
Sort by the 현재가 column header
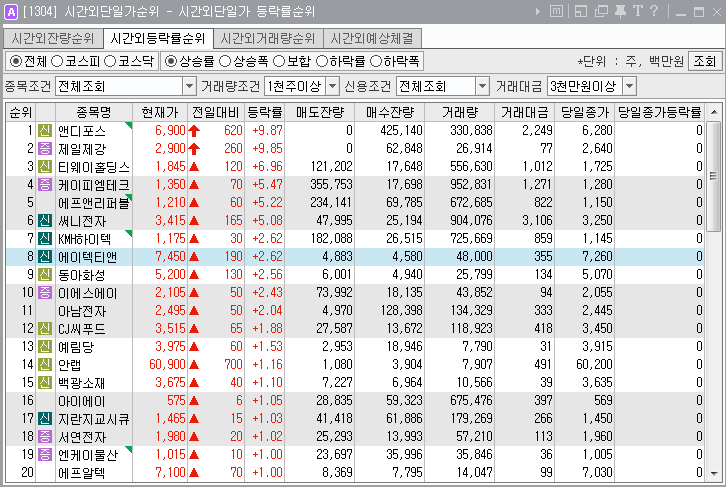click(160, 112)
